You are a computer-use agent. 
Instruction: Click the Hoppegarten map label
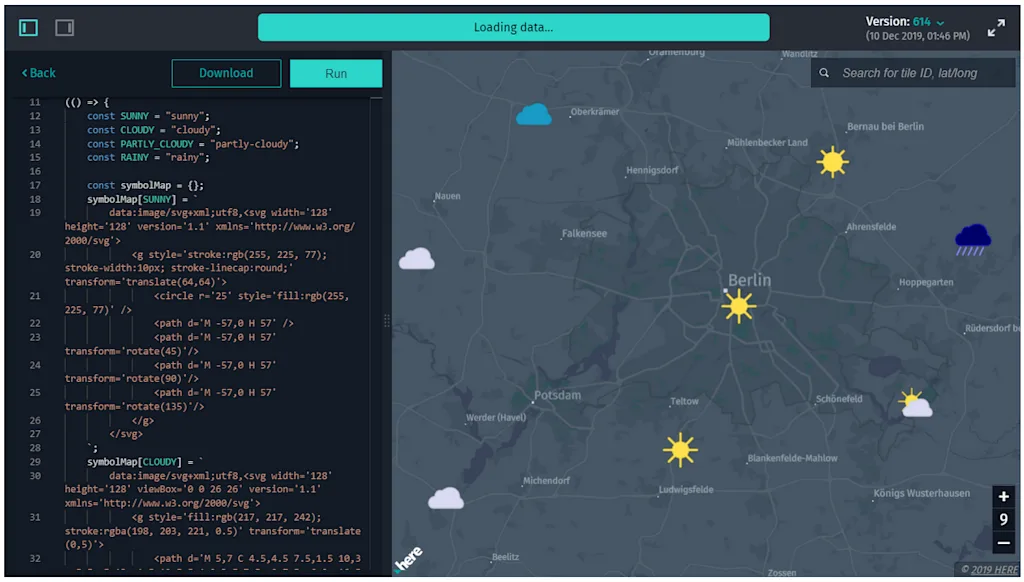pyautogui.click(x=925, y=282)
